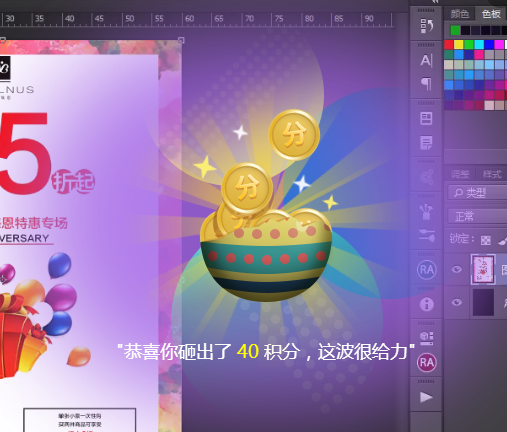Switch to the 样式 tab
This screenshot has height=432, width=507.
click(x=492, y=174)
